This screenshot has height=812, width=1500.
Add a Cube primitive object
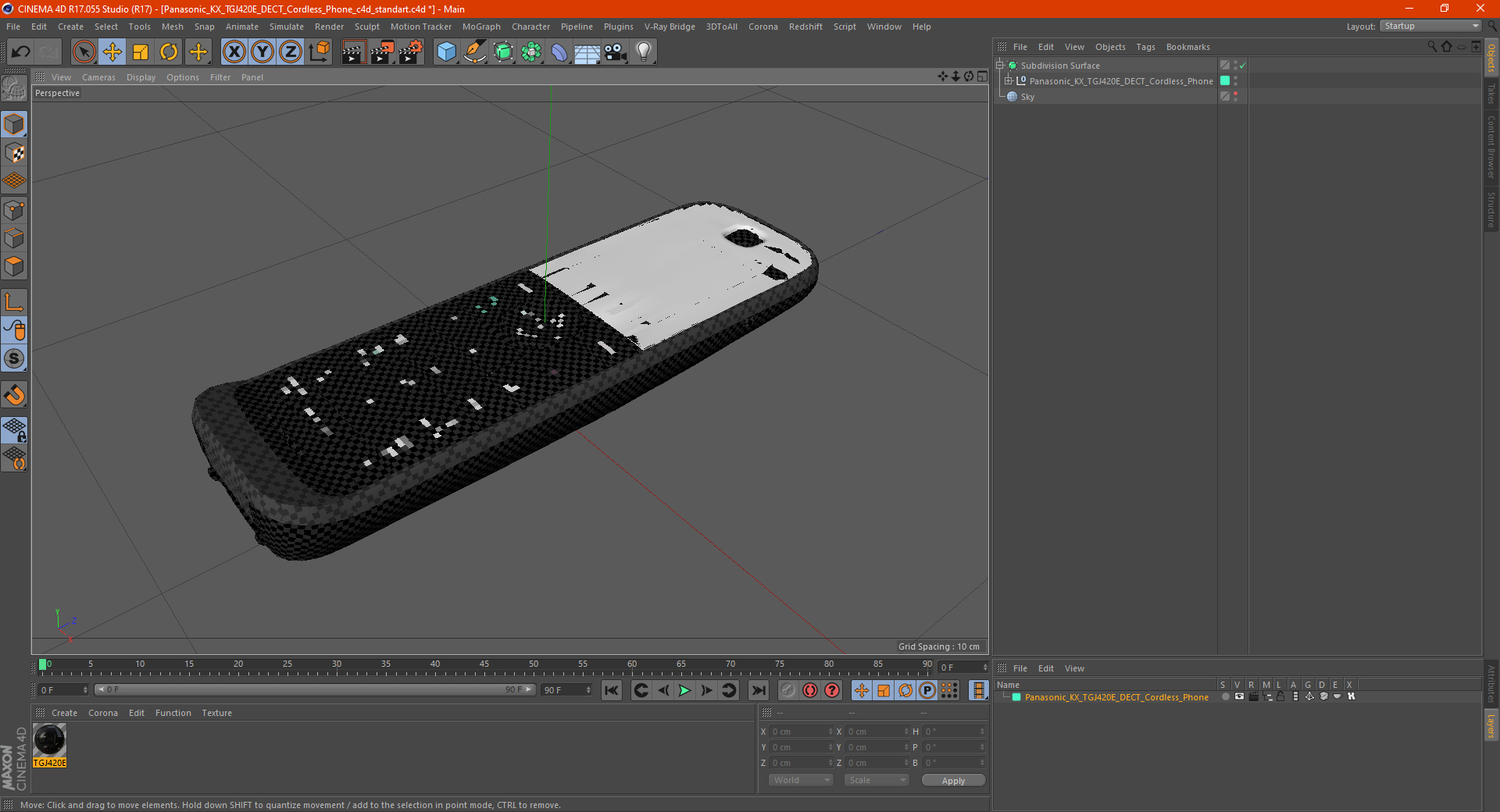446,52
